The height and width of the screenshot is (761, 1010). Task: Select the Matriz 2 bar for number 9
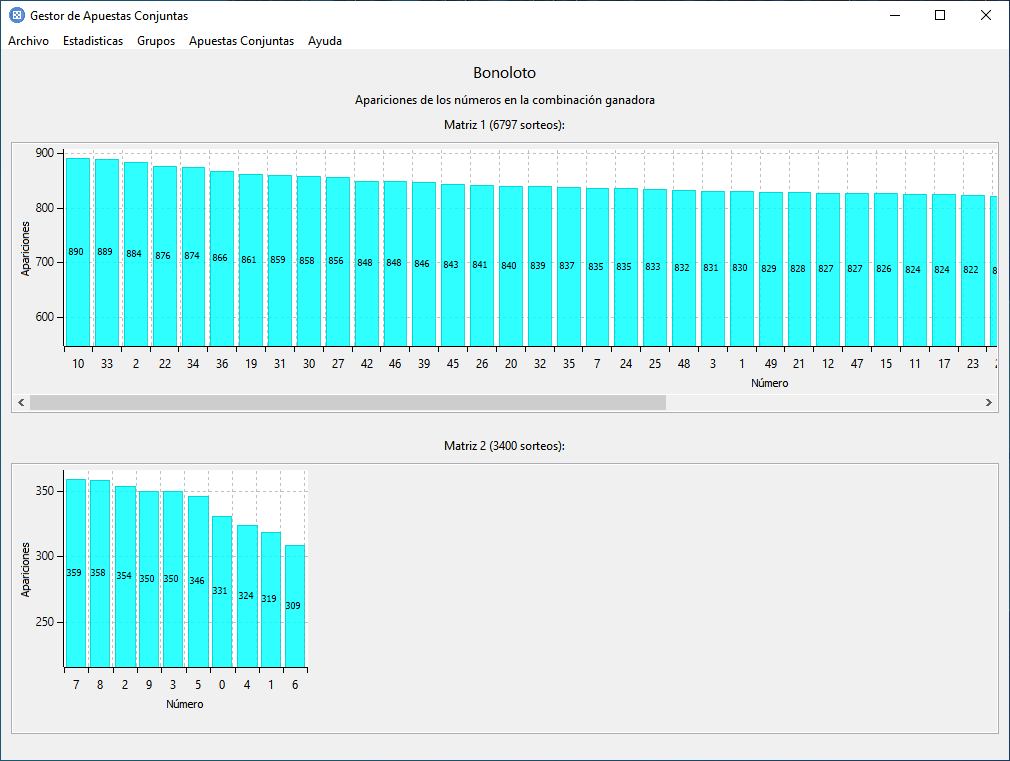coord(149,579)
